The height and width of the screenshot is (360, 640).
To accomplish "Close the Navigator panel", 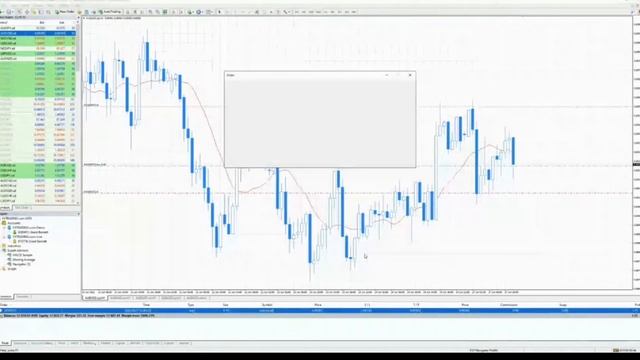I will (x=78, y=214).
